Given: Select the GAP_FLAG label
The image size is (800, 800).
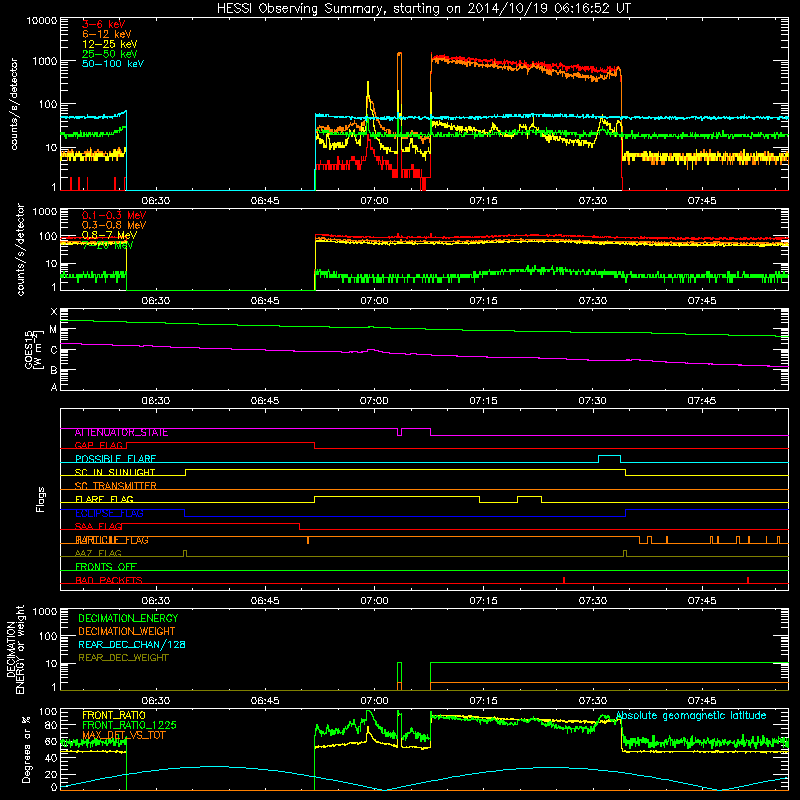Looking at the screenshot, I should click(99, 446).
